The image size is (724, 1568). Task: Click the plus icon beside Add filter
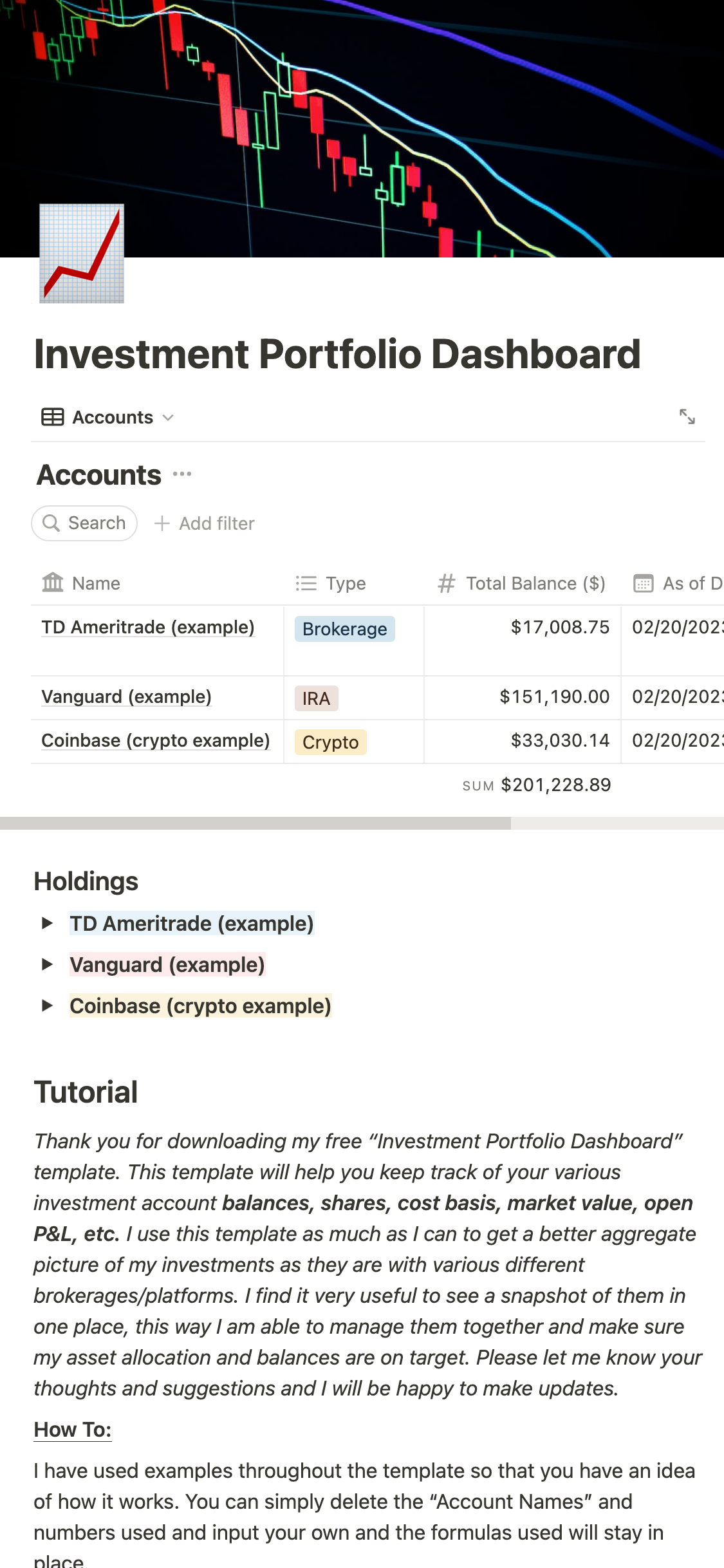click(162, 523)
